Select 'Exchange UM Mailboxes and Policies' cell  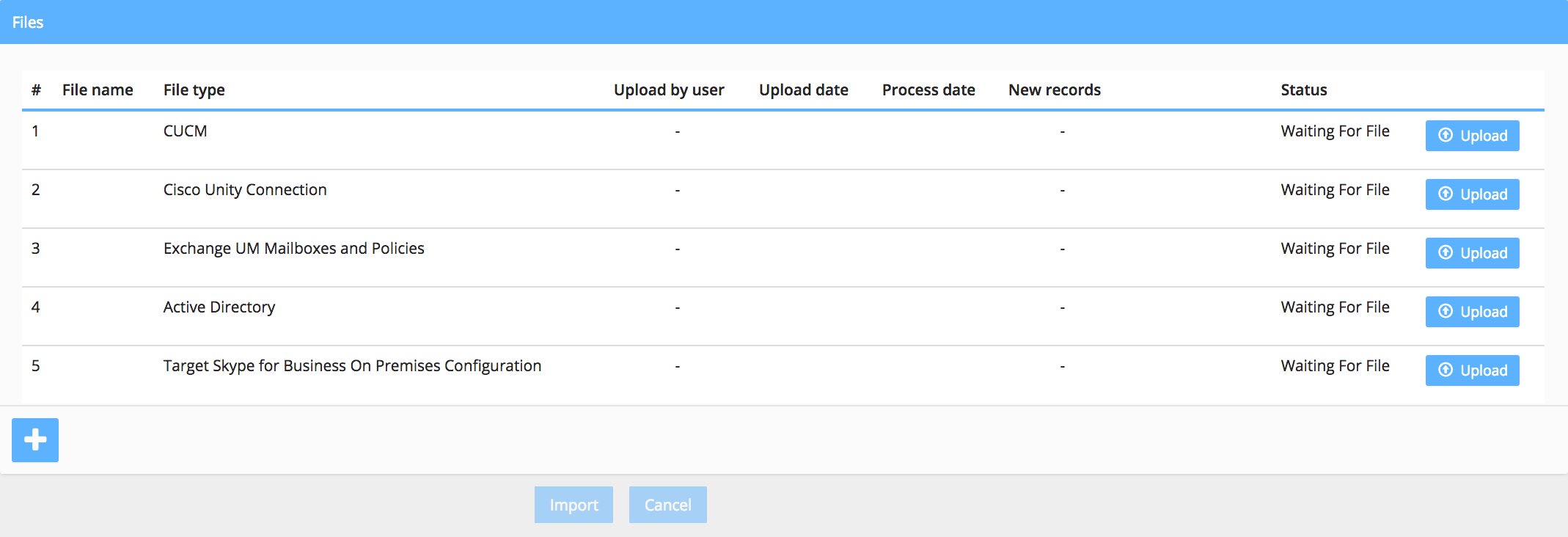[x=293, y=249]
